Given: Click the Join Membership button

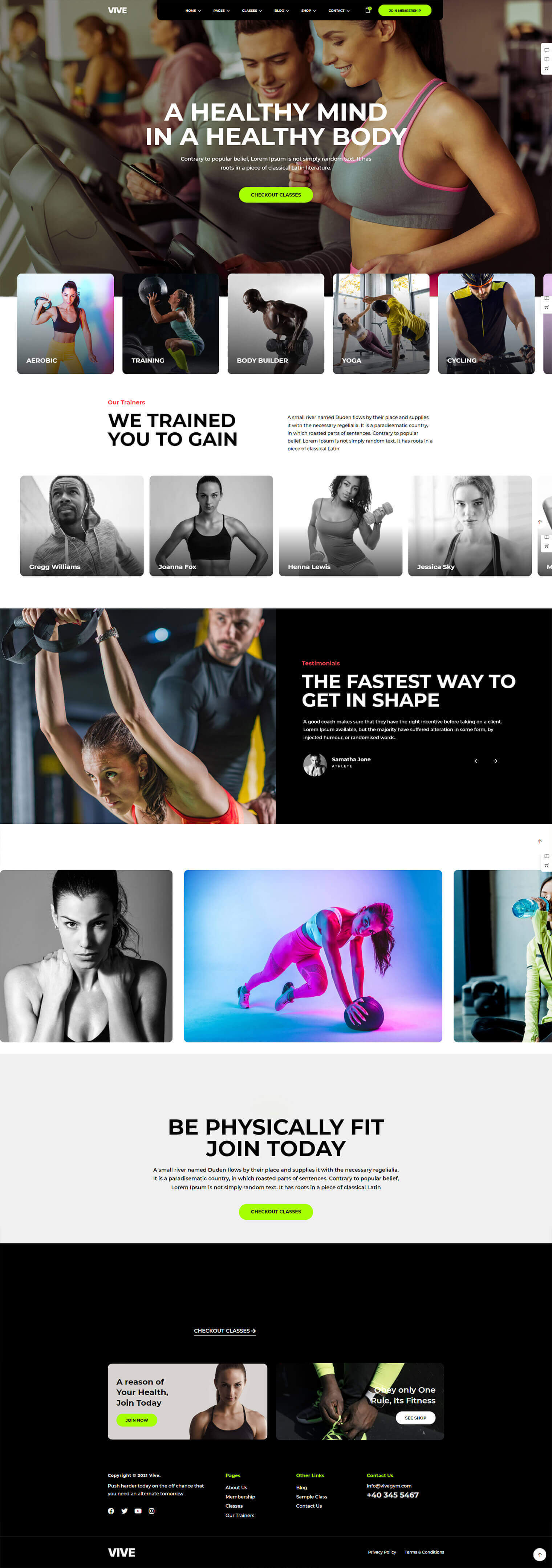Looking at the screenshot, I should click(405, 11).
